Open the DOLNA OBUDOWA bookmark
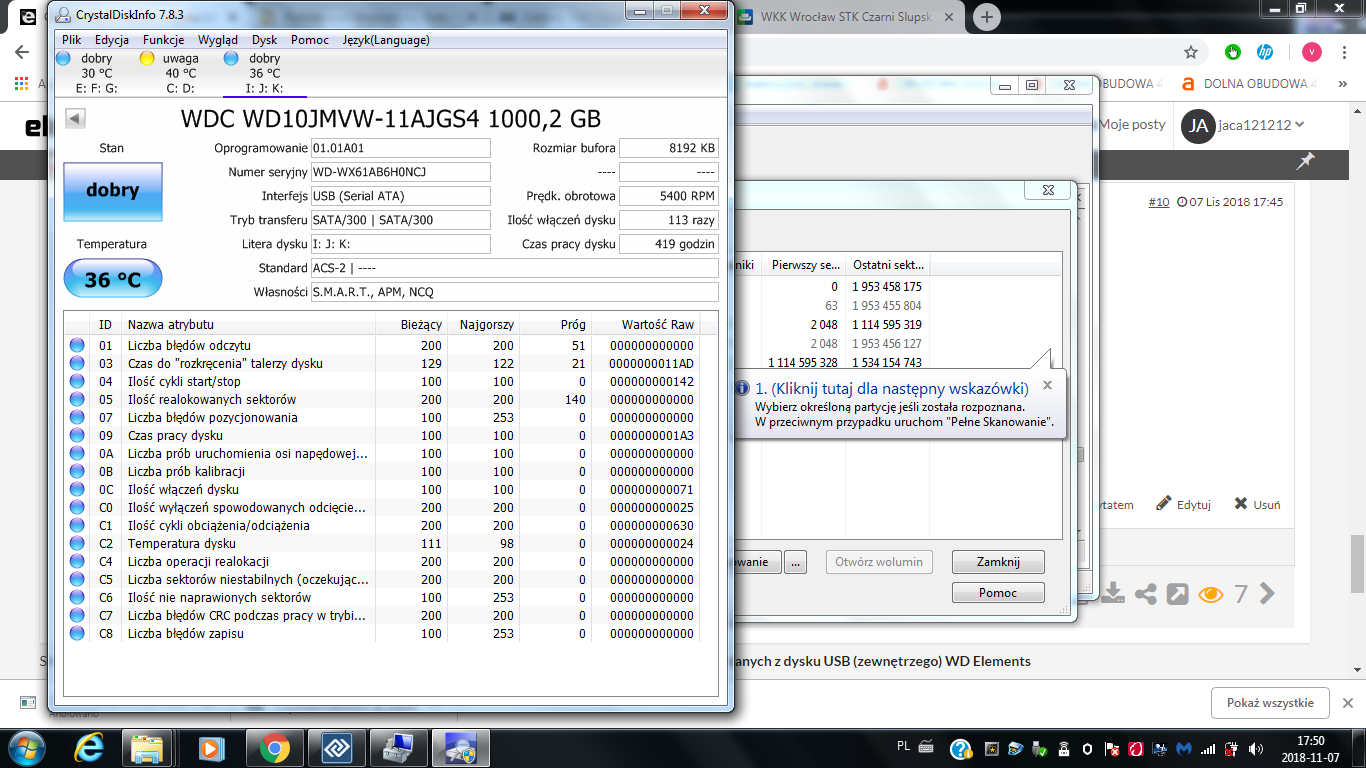Image resolution: width=1366 pixels, height=768 pixels. point(1250,84)
